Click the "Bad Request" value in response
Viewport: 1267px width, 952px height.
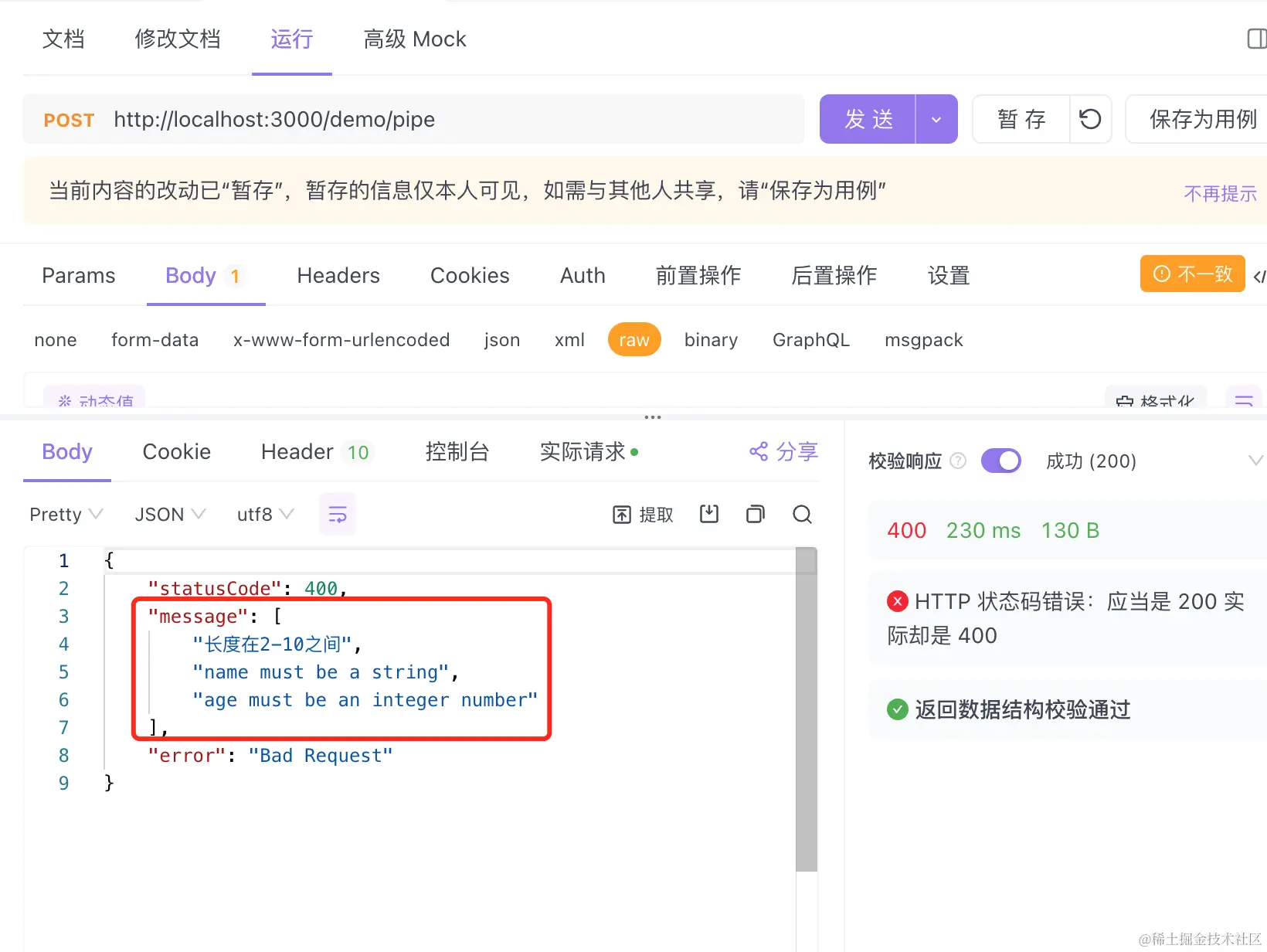click(x=321, y=756)
